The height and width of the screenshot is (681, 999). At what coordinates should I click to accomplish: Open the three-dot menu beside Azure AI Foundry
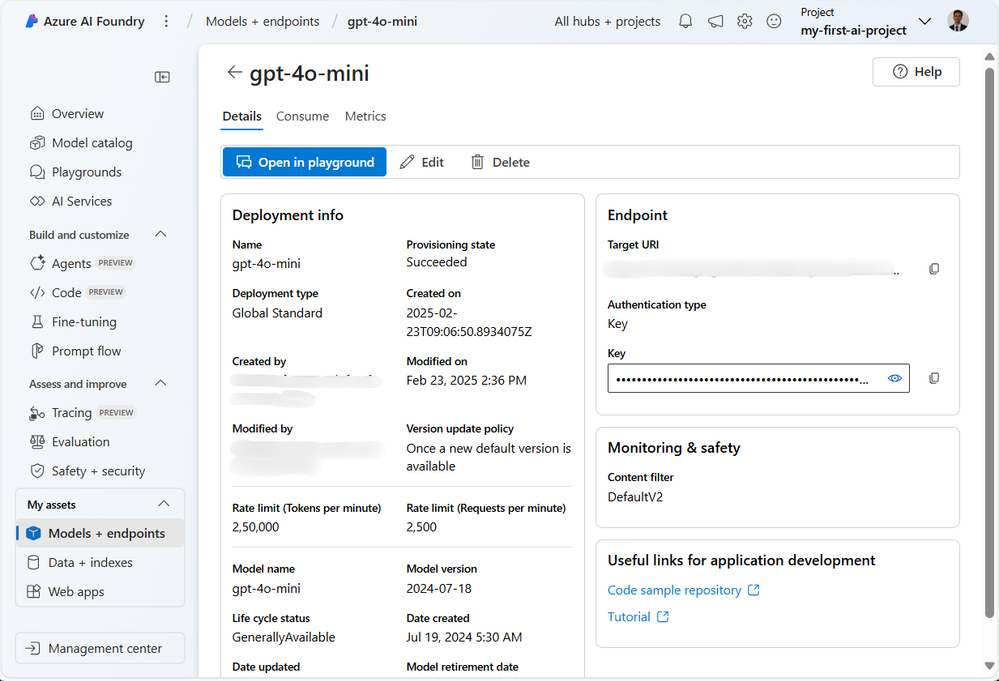(x=166, y=21)
